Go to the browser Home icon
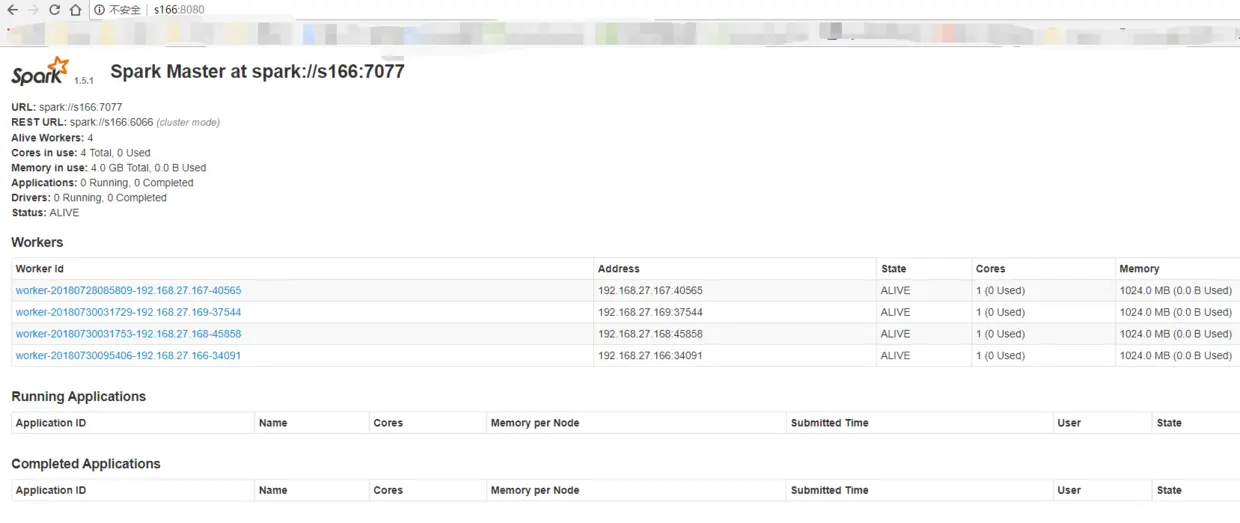Image resolution: width=1240 pixels, height=523 pixels. pyautogui.click(x=76, y=10)
